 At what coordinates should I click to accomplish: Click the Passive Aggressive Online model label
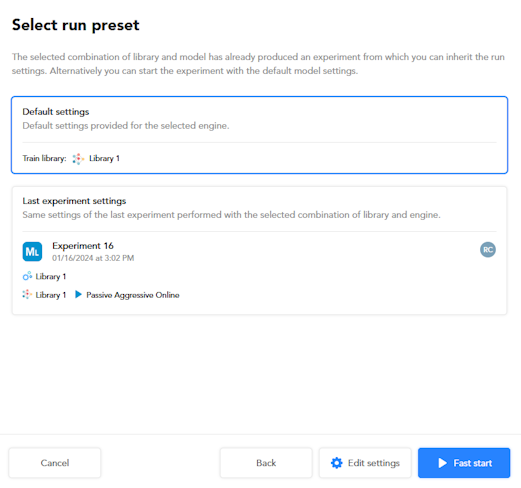(x=133, y=295)
